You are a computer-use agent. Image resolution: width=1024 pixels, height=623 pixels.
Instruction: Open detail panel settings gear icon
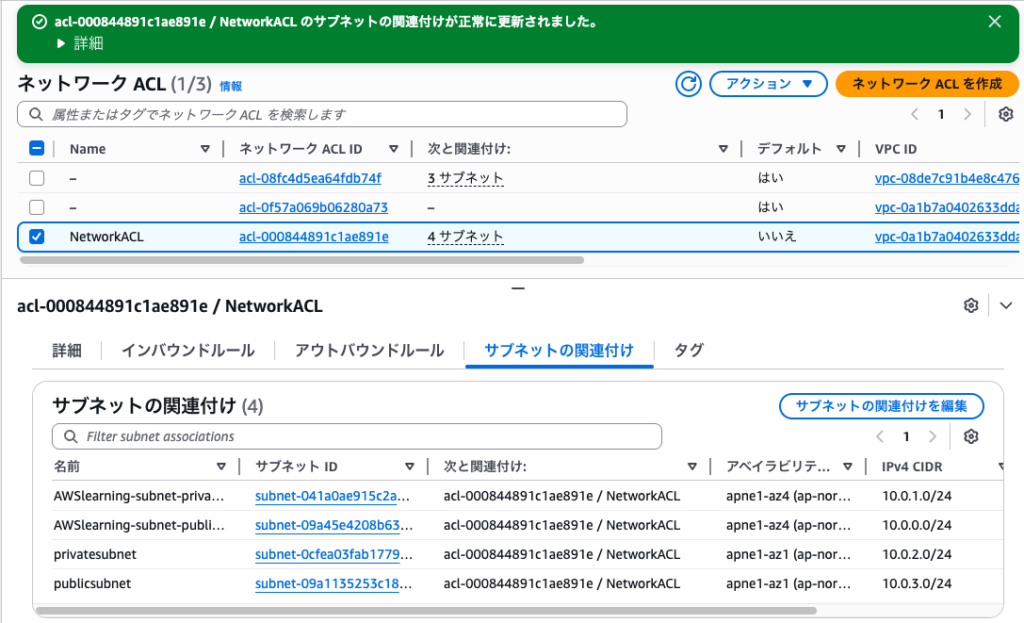click(970, 306)
